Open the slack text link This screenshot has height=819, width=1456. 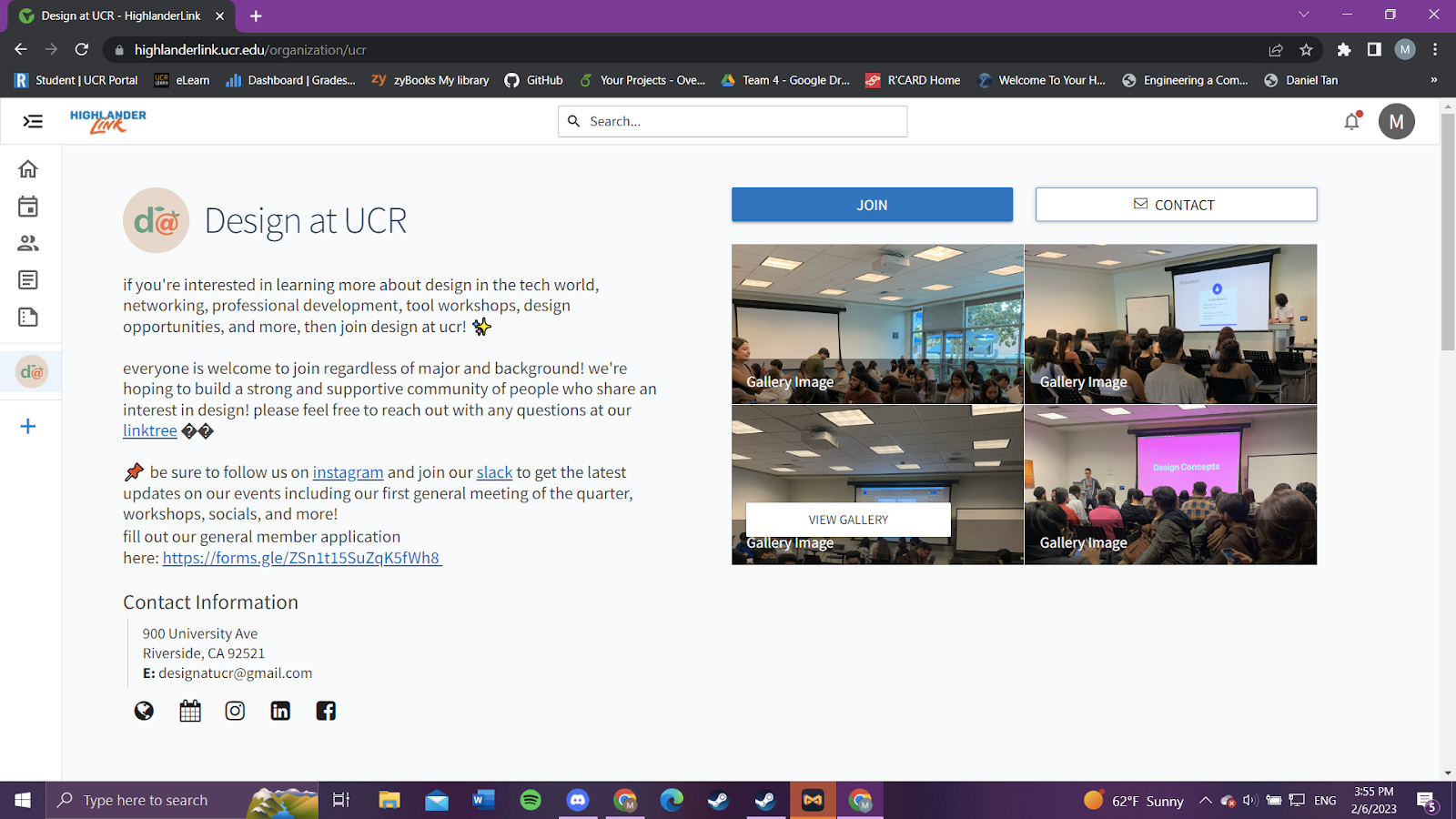[494, 472]
